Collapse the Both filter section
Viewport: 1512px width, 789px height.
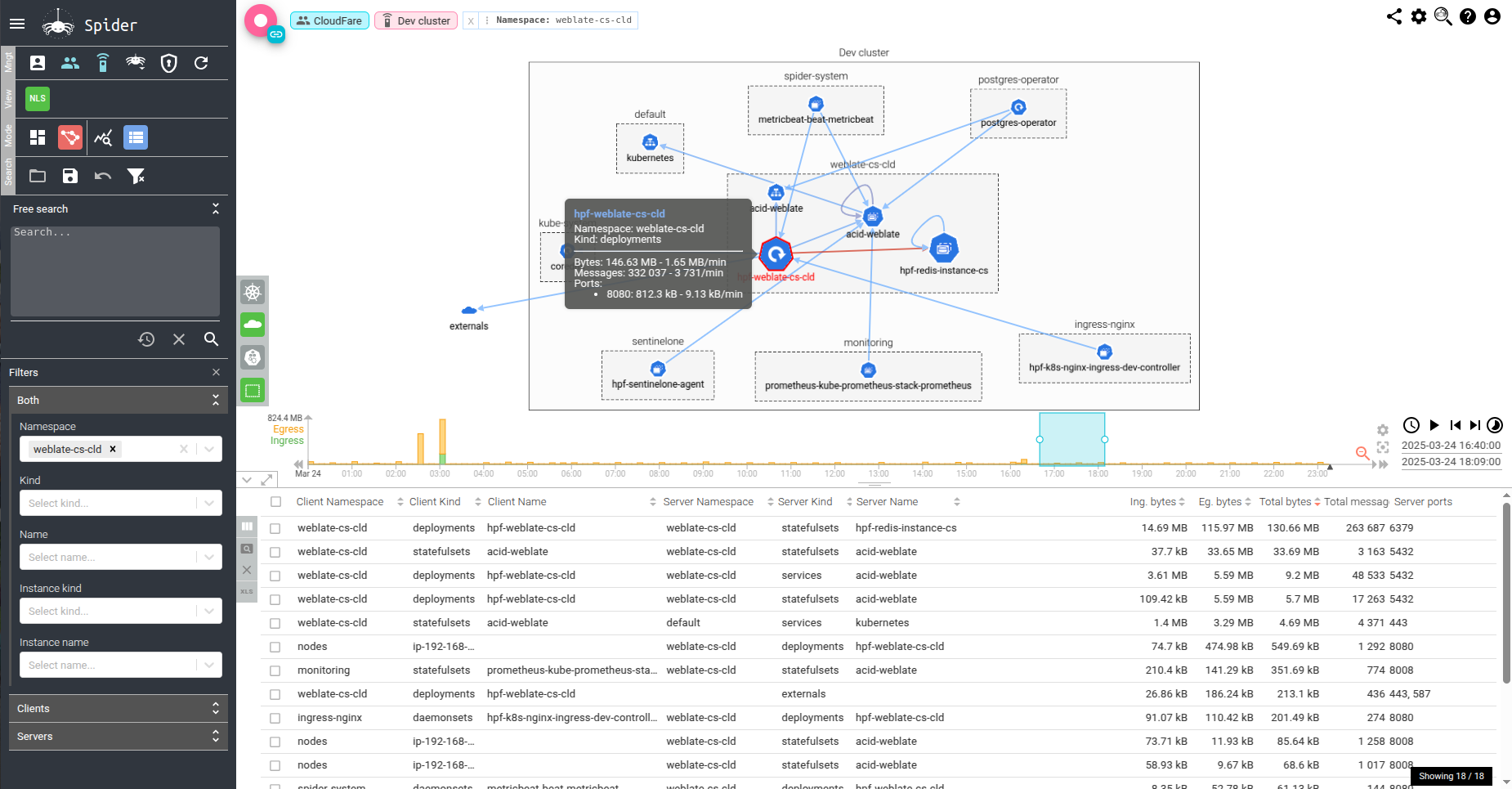[216, 400]
